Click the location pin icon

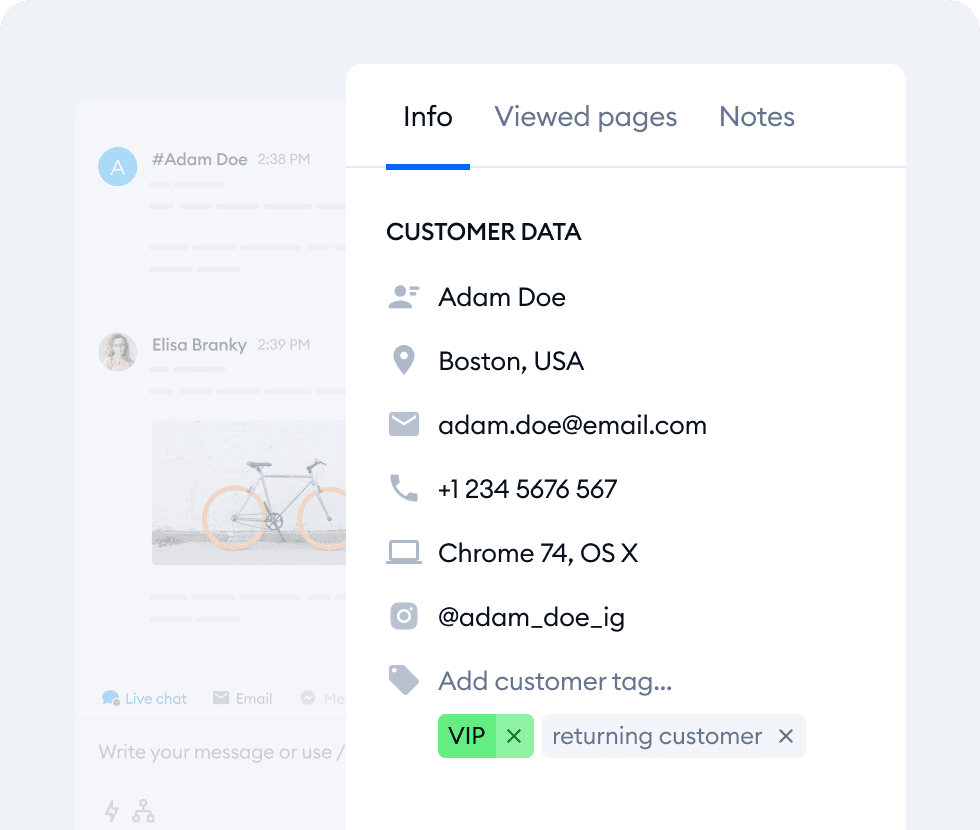tap(404, 361)
